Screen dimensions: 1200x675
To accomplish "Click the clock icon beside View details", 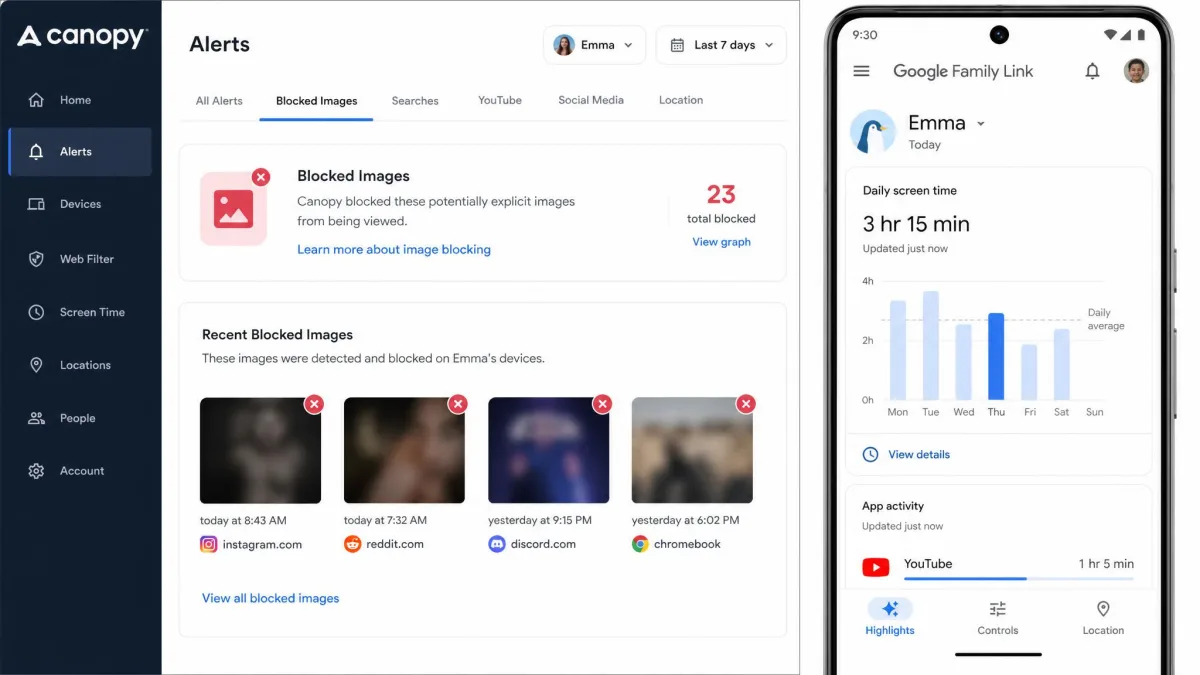I will click(870, 454).
